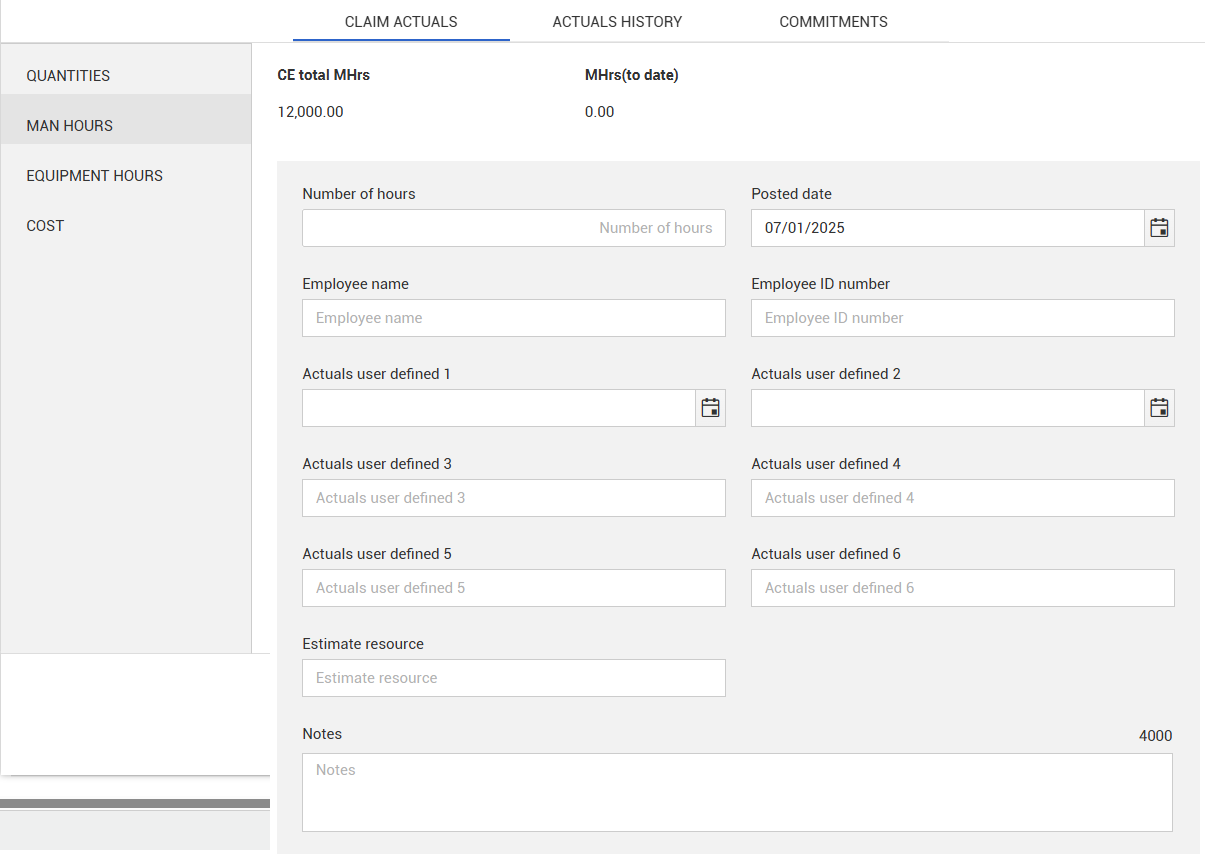Viewport: 1205px width, 857px height.
Task: Open the Posted date calendar picker
Action: pyautogui.click(x=1159, y=228)
